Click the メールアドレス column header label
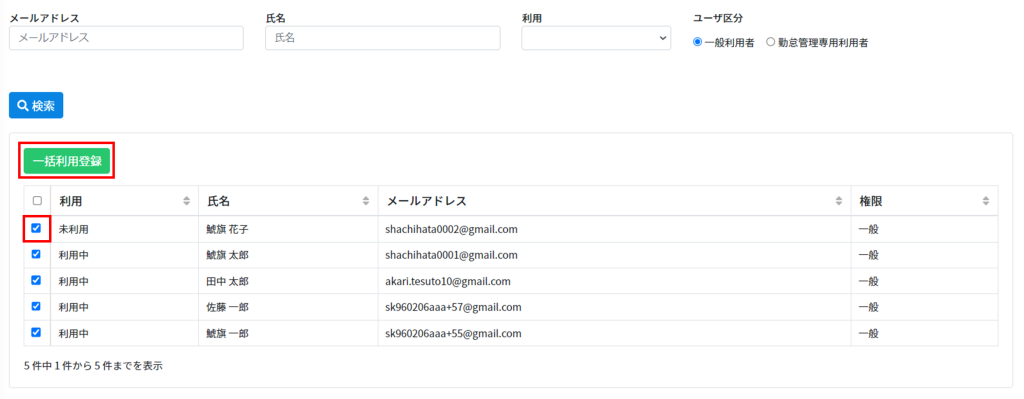Screen dimensions: 1024x399 click(x=426, y=201)
